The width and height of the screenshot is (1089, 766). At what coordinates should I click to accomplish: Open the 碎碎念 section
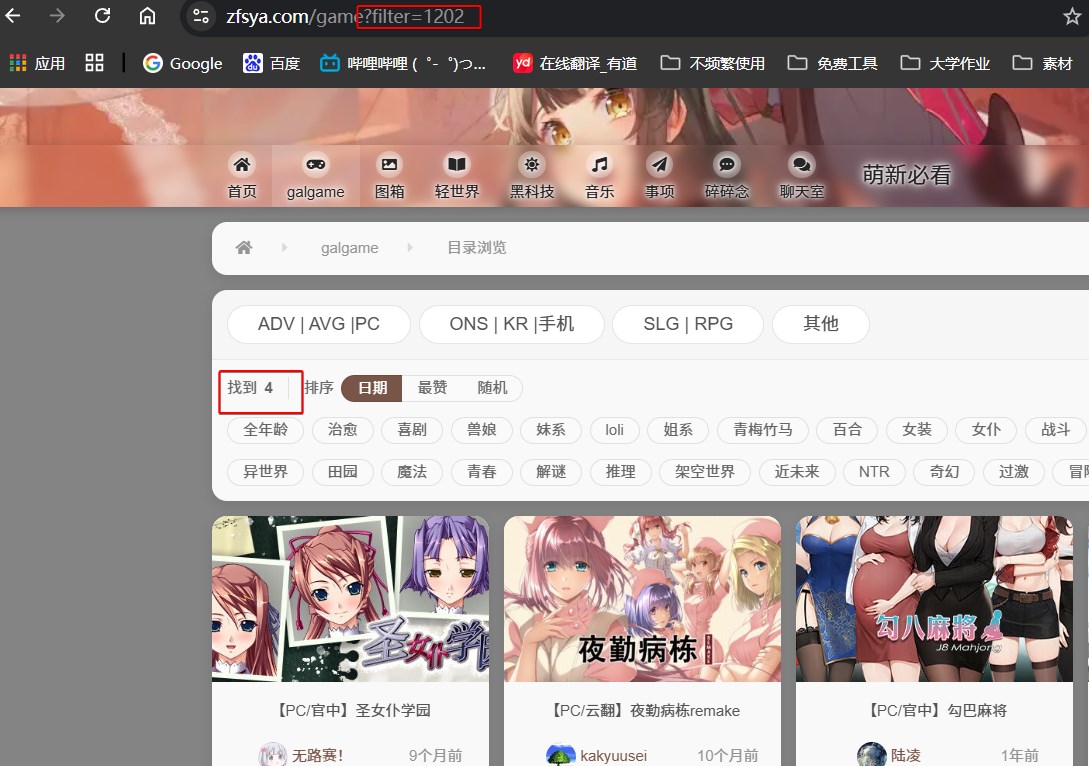pos(726,176)
